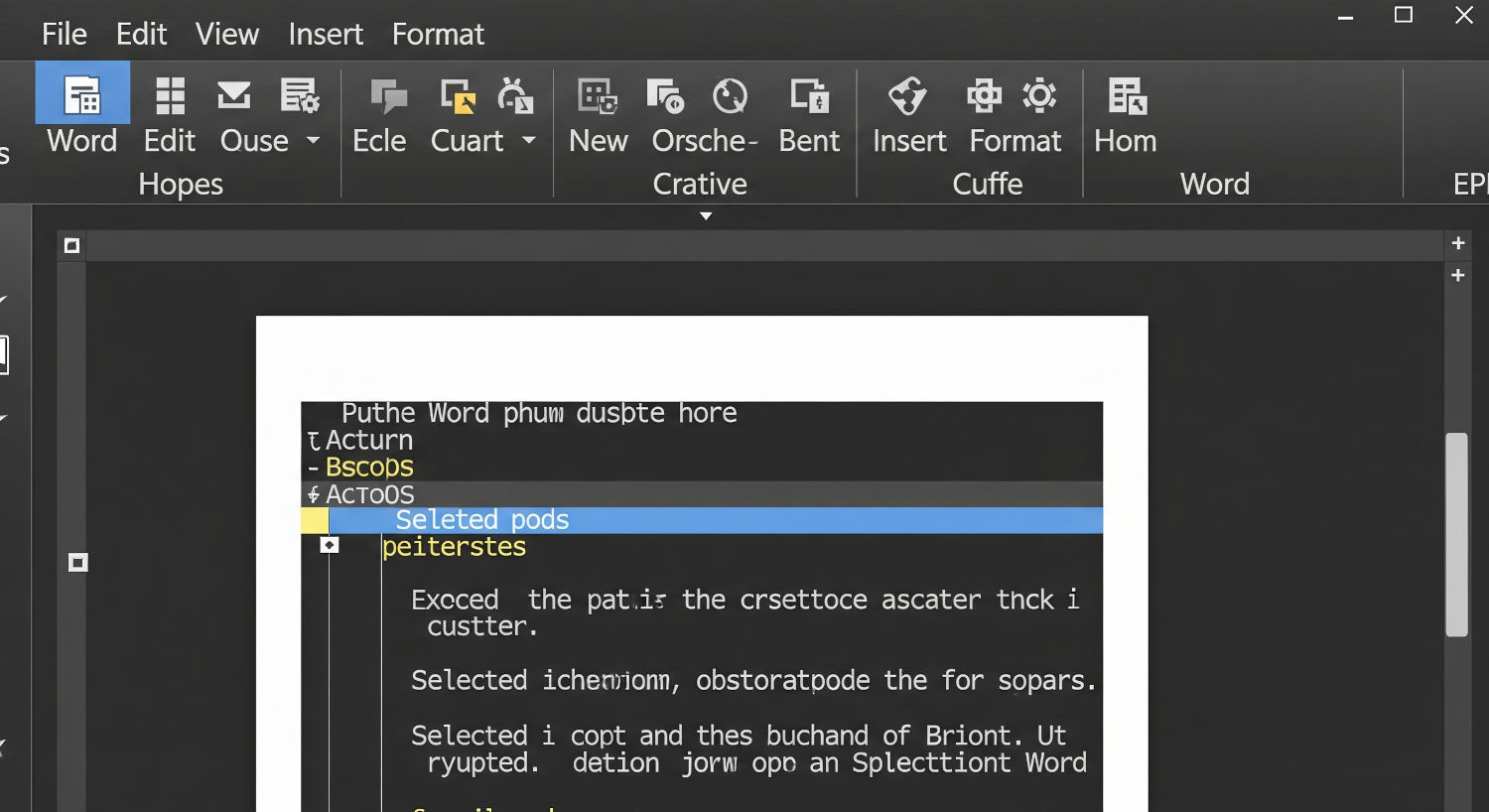Open the Ecle chat bubbles icon
This screenshot has height=812, width=1489.
388,96
